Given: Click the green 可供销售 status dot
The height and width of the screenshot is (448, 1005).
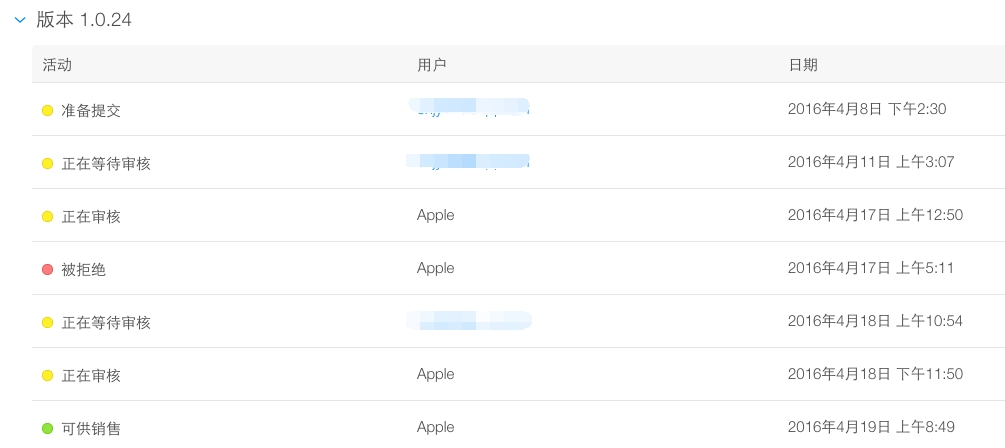Looking at the screenshot, I should [x=47, y=428].
